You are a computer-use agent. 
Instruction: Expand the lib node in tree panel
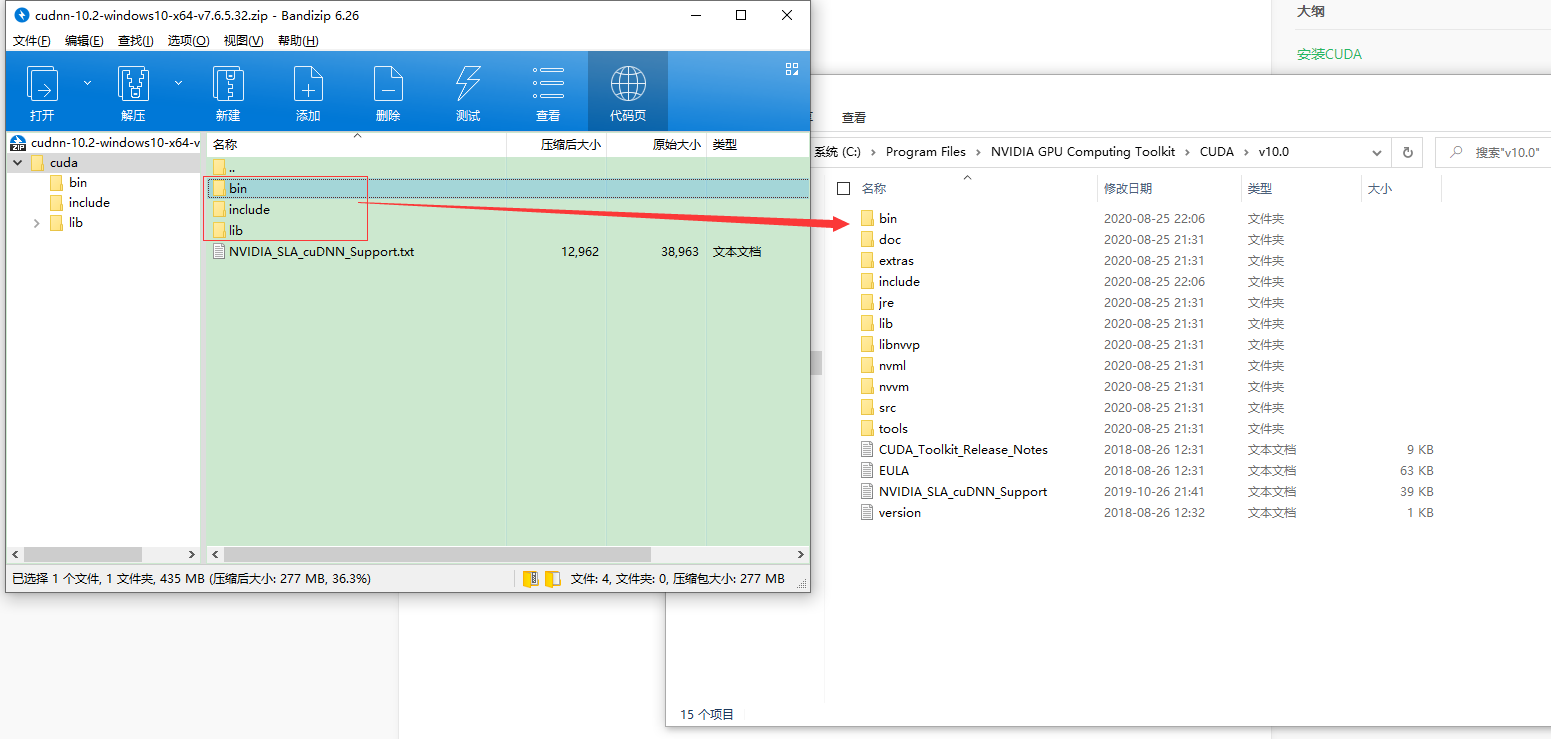[x=37, y=223]
